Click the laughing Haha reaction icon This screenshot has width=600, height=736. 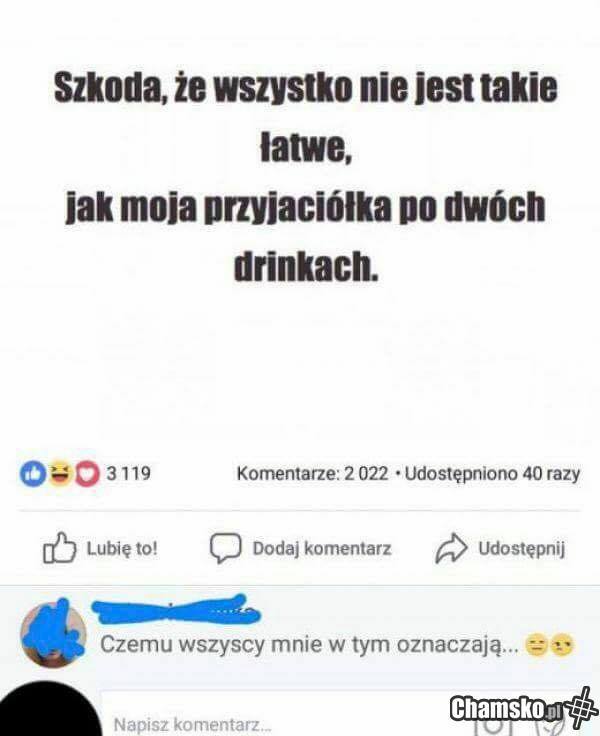click(x=60, y=473)
